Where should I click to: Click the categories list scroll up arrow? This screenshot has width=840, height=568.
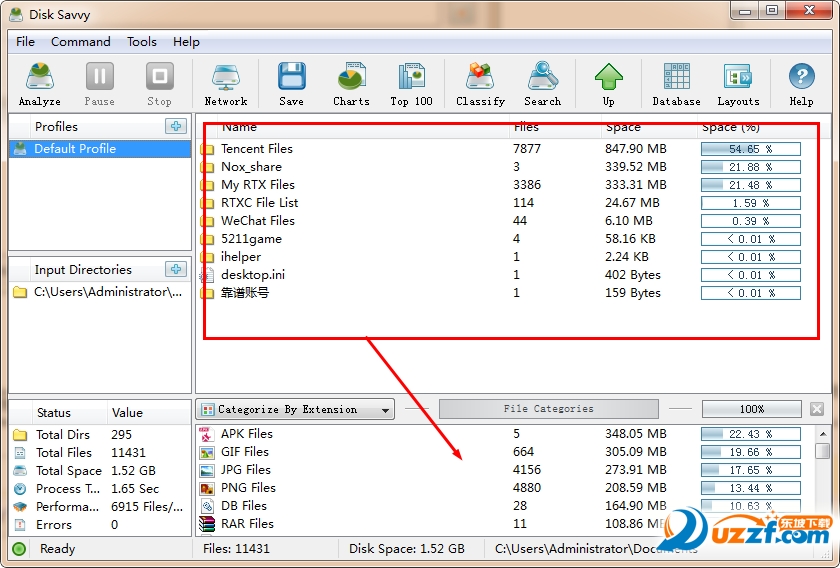[823, 433]
